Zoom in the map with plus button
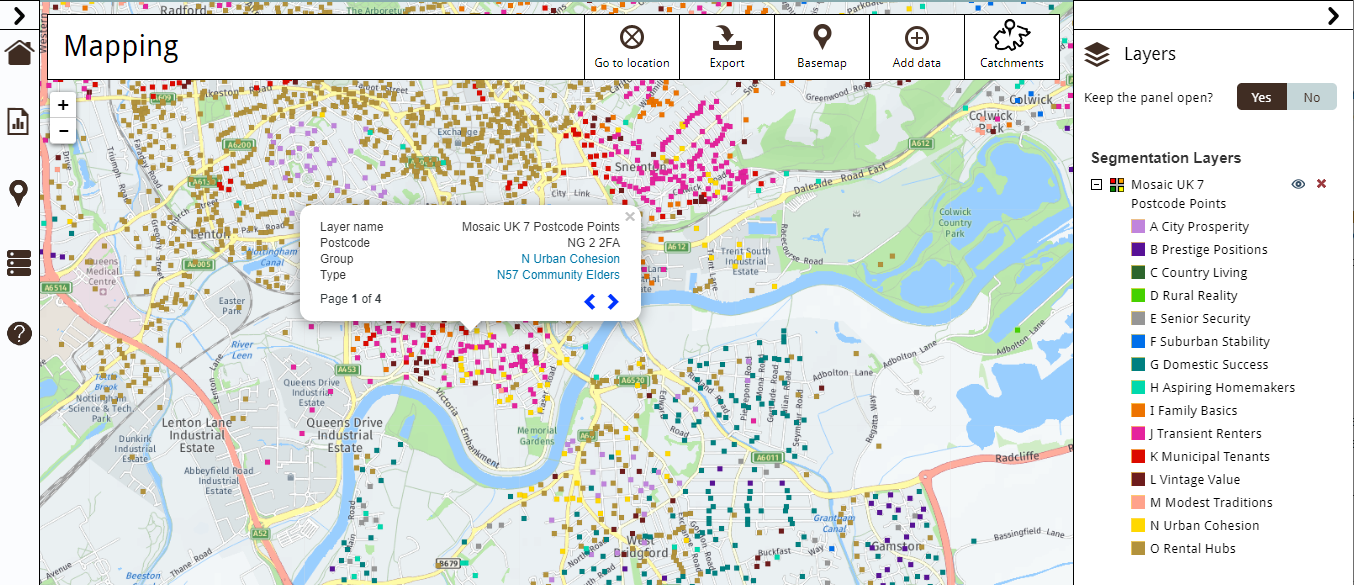The width and height of the screenshot is (1354, 585). (x=63, y=105)
